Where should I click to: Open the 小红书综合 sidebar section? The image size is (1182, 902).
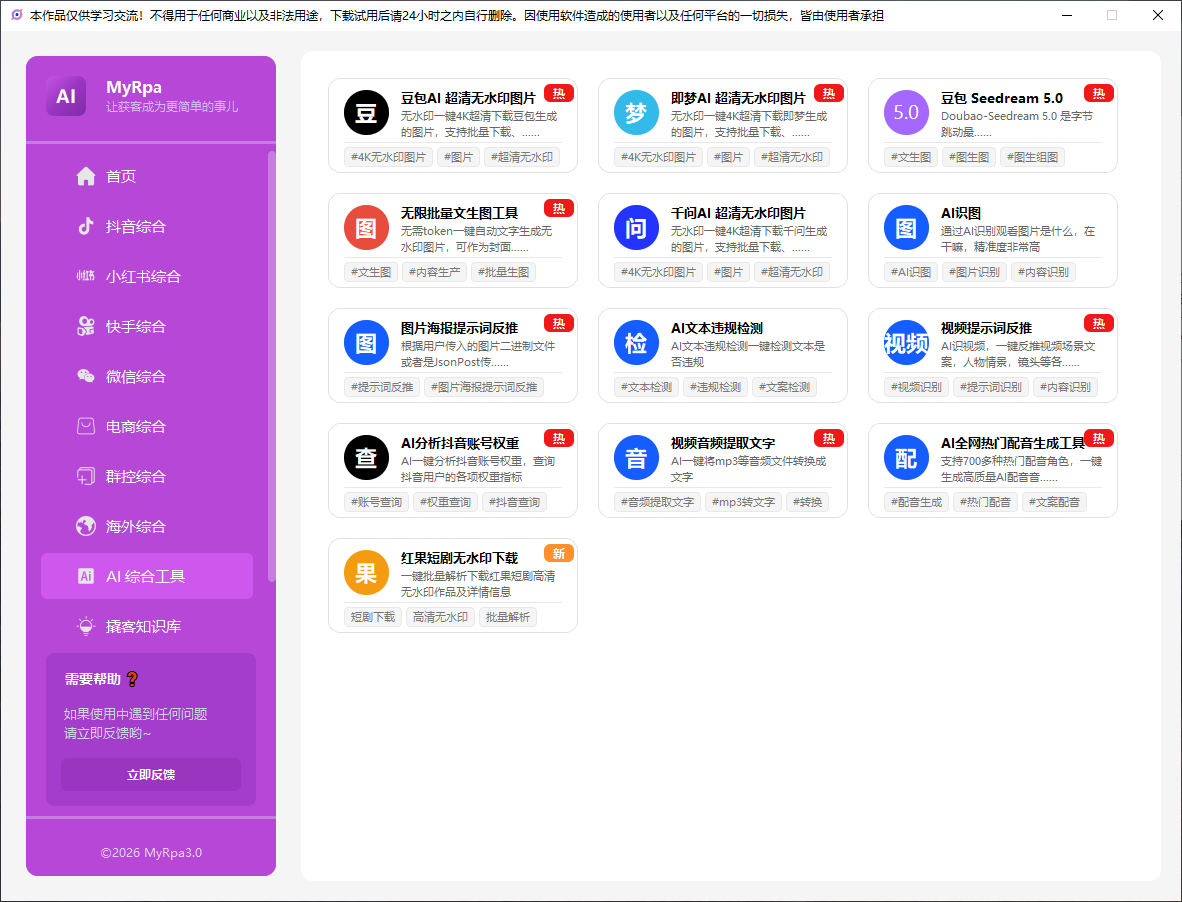[147, 277]
